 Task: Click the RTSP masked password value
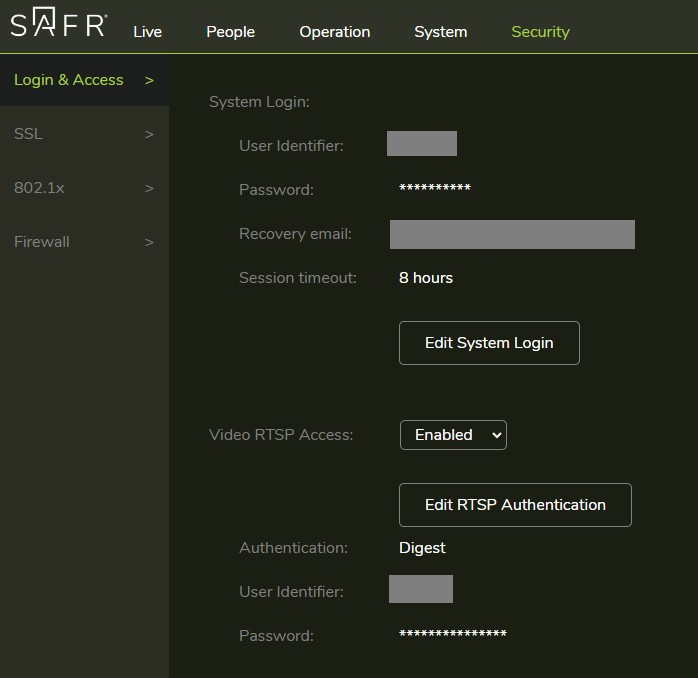point(452,635)
